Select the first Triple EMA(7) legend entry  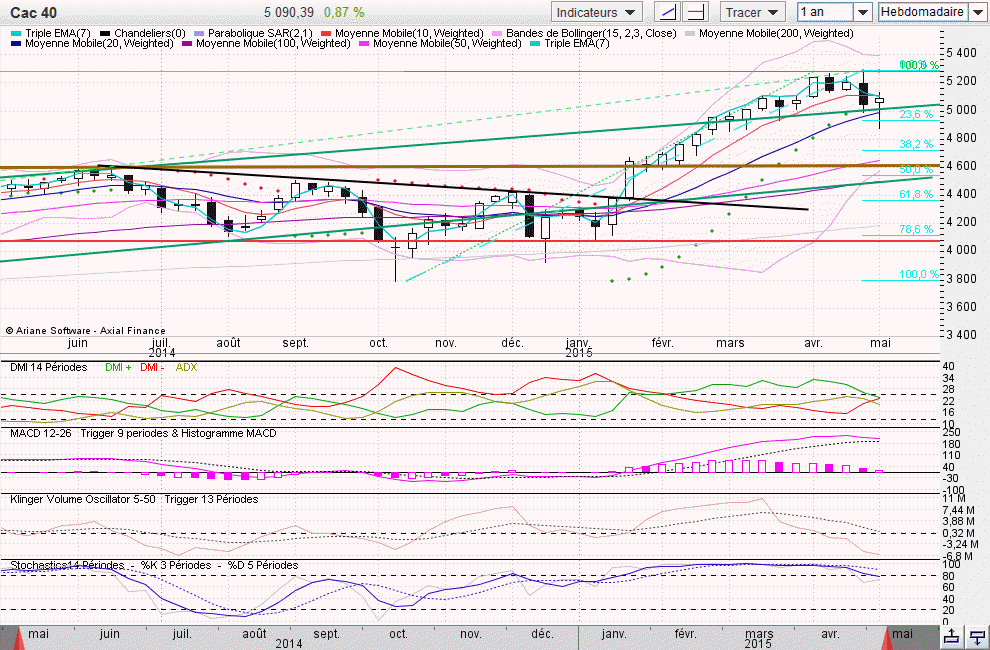click(51, 33)
